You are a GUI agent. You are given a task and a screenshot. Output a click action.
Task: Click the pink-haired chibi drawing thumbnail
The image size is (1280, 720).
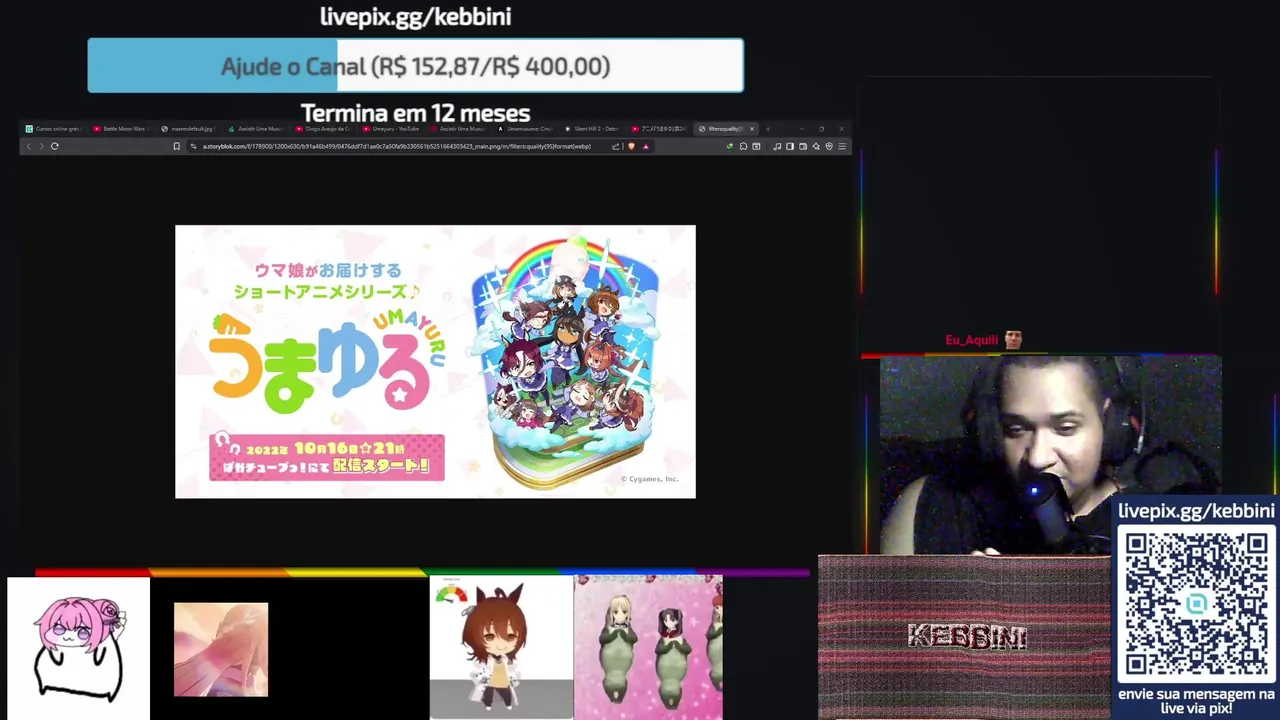click(78, 648)
